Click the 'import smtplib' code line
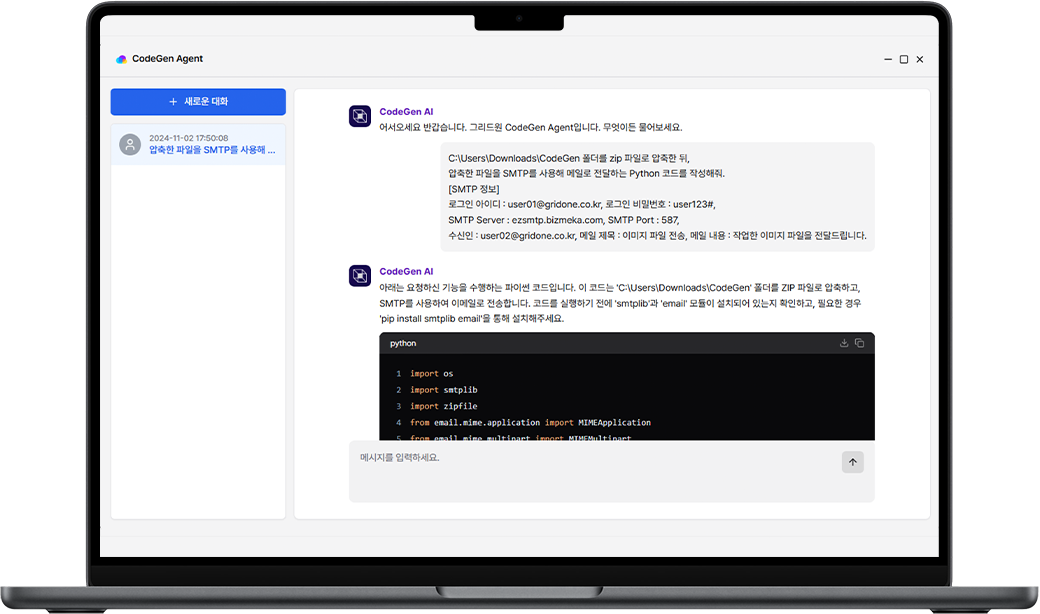 coord(444,390)
